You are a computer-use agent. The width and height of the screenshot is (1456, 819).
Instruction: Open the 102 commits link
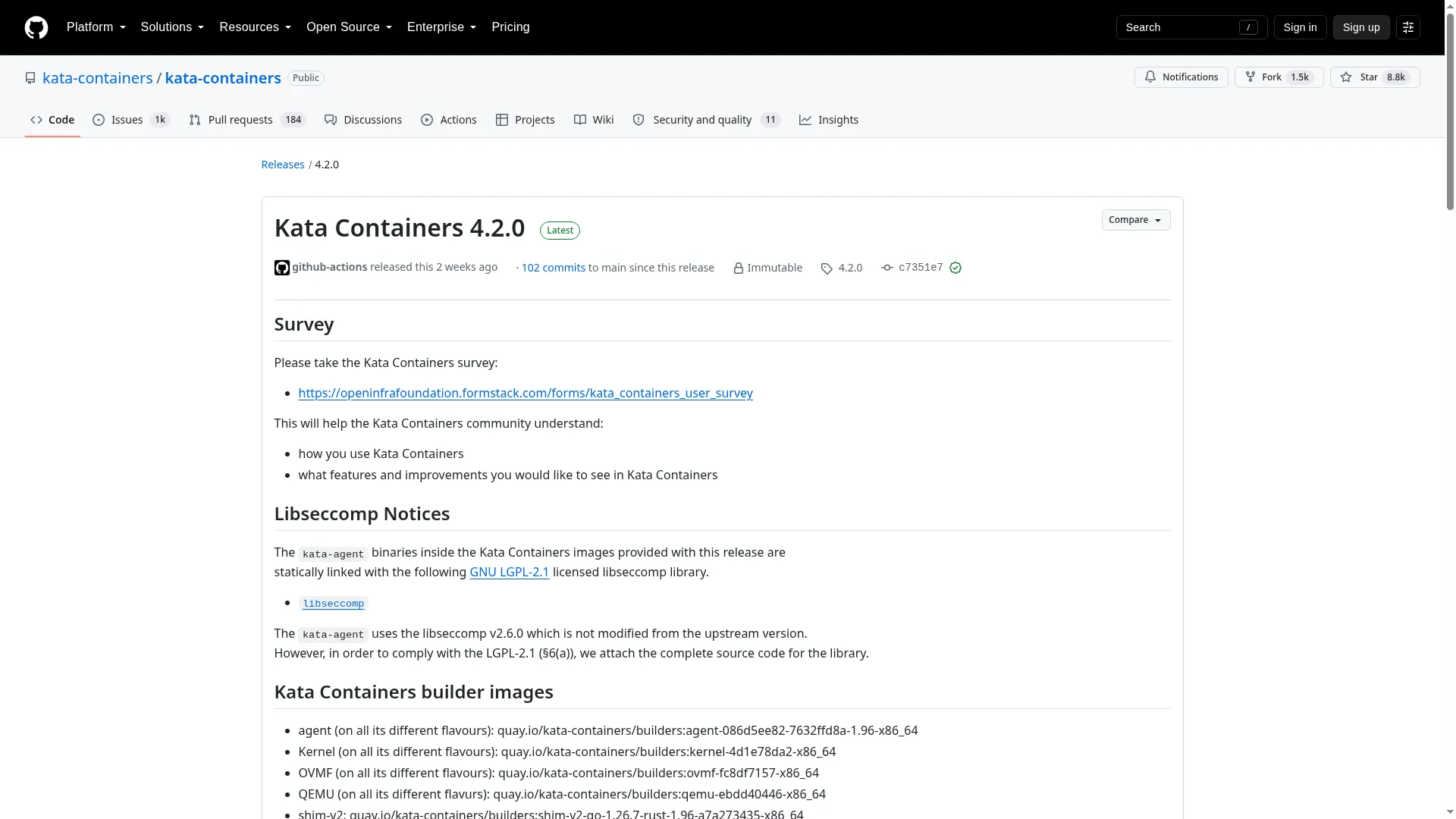point(553,268)
